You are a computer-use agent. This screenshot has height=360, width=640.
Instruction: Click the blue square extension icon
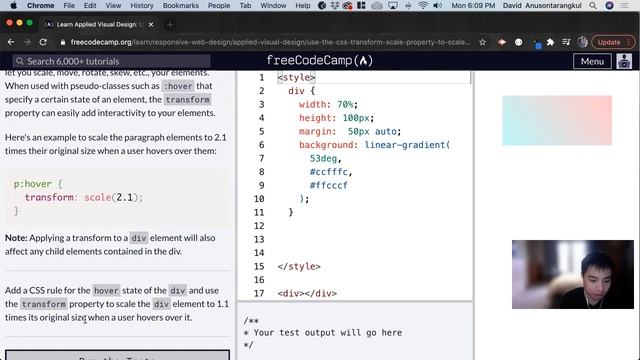coord(537,44)
